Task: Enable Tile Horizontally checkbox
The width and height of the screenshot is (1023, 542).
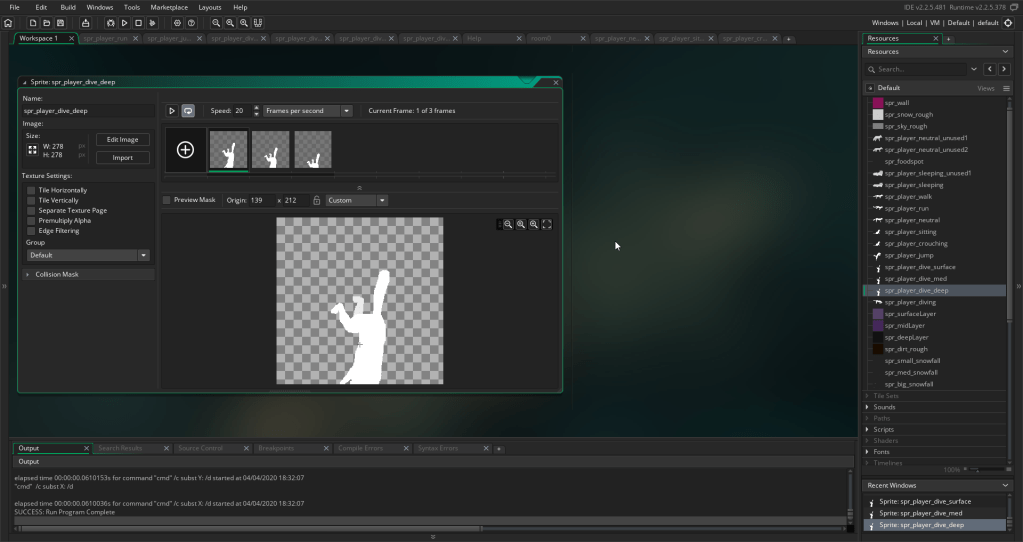Action: click(32, 190)
